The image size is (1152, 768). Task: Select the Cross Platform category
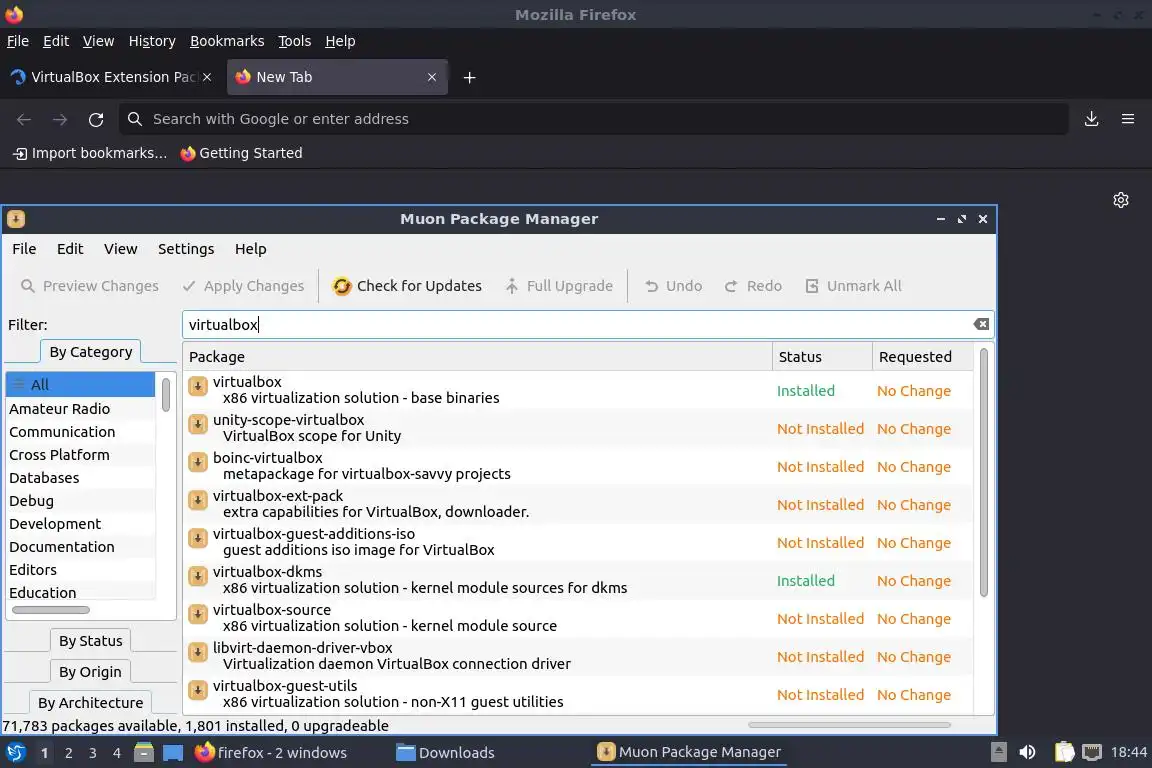pos(80,455)
